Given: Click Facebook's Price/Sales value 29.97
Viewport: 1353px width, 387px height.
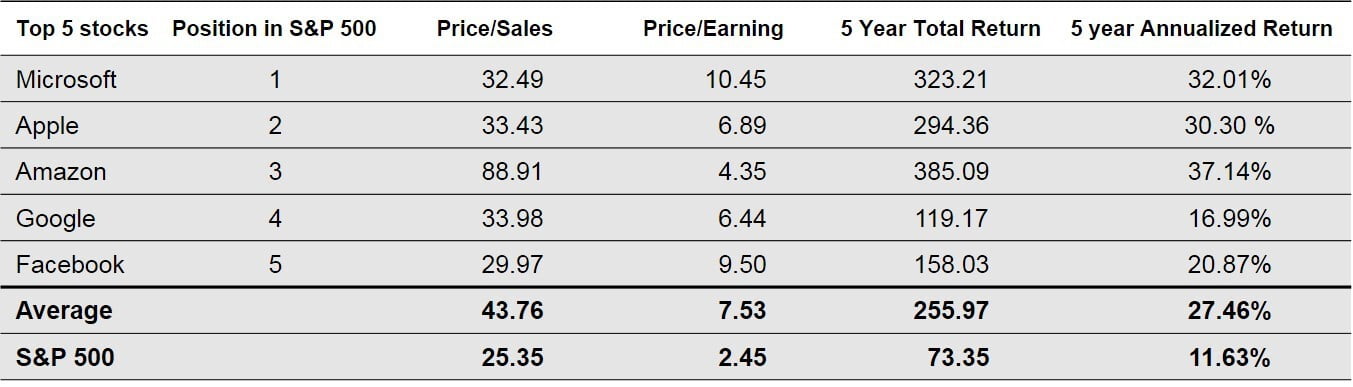Looking at the screenshot, I should [512, 264].
